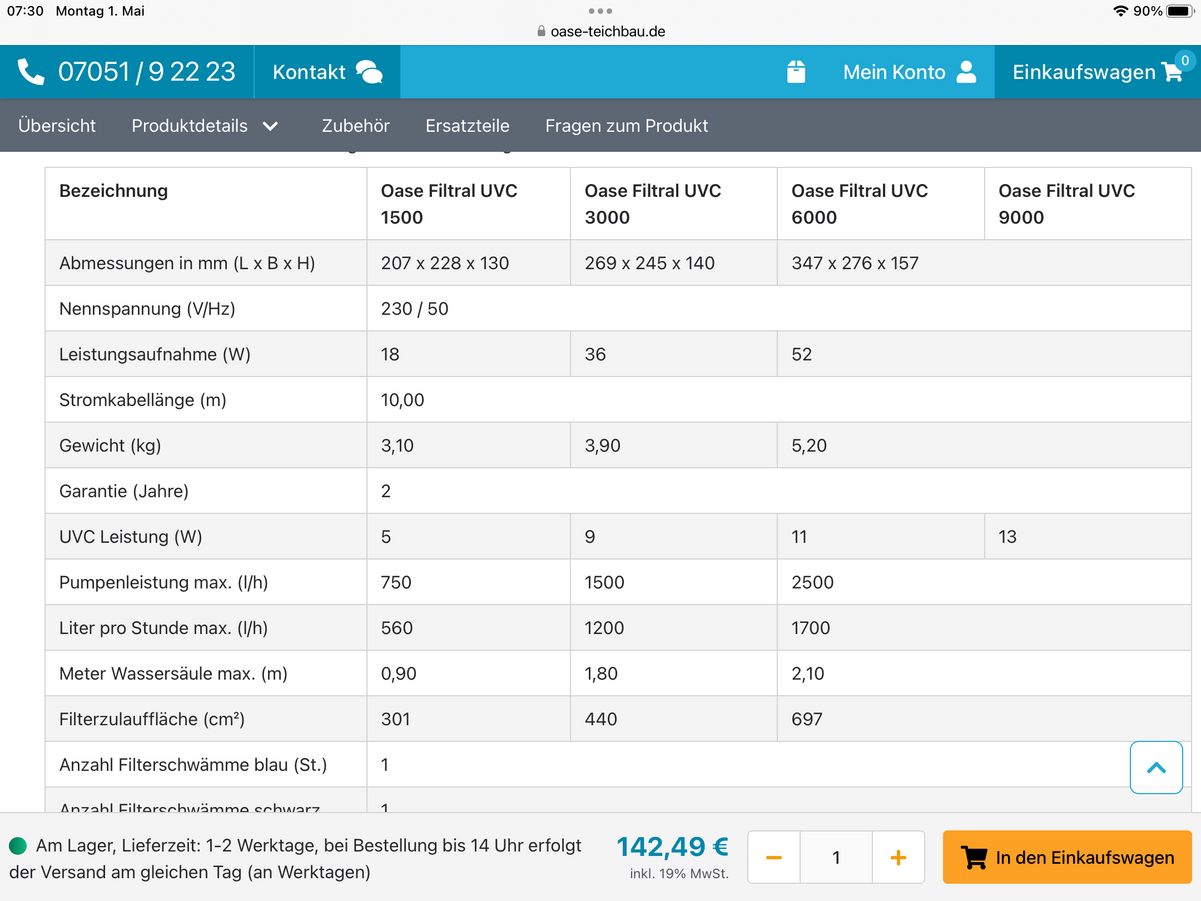Click the Stromkabellänge (m) row label
The width and height of the screenshot is (1201, 901).
coord(143,400)
